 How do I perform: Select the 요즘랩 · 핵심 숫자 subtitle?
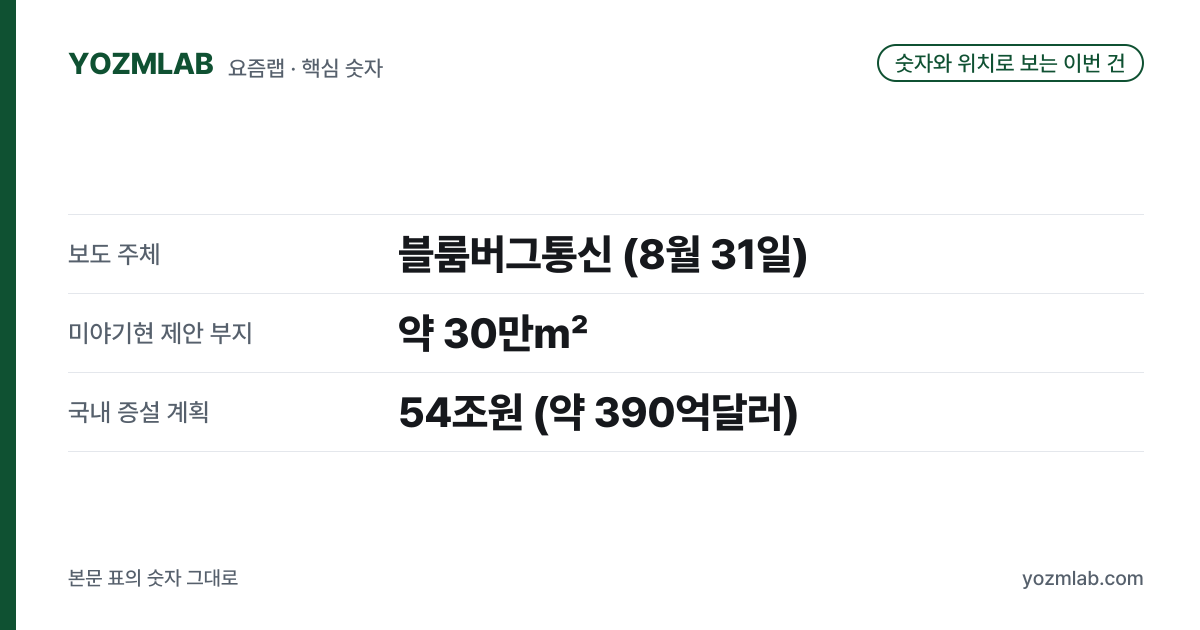pyautogui.click(x=305, y=68)
